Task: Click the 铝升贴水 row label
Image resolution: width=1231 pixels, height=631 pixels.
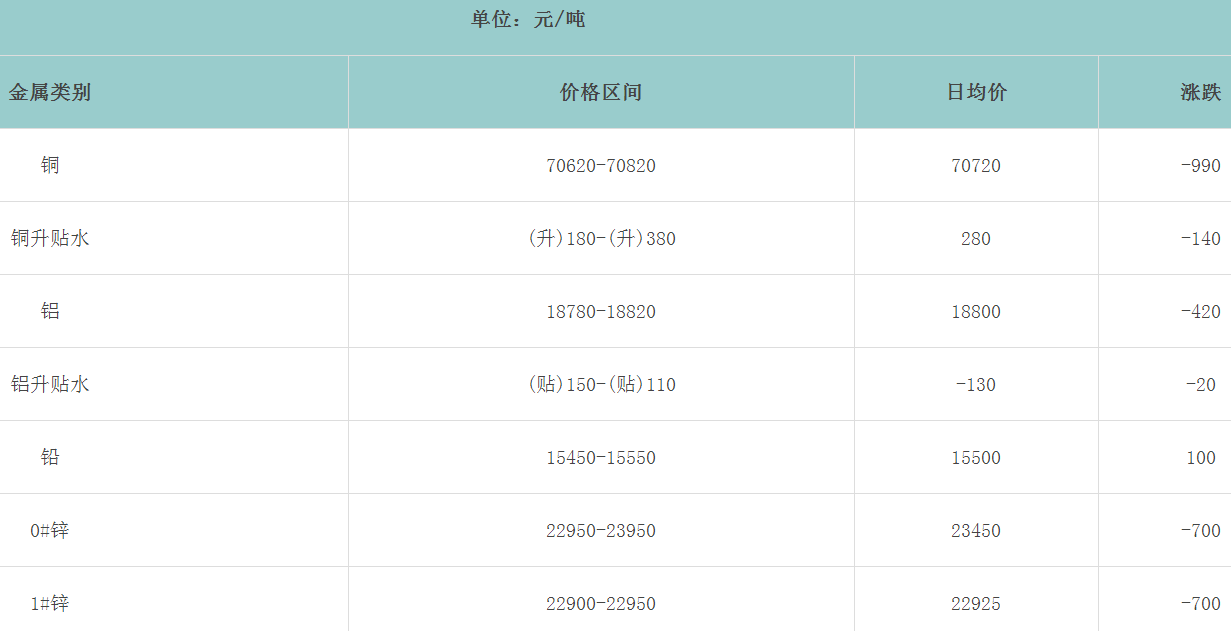Action: click(x=50, y=384)
